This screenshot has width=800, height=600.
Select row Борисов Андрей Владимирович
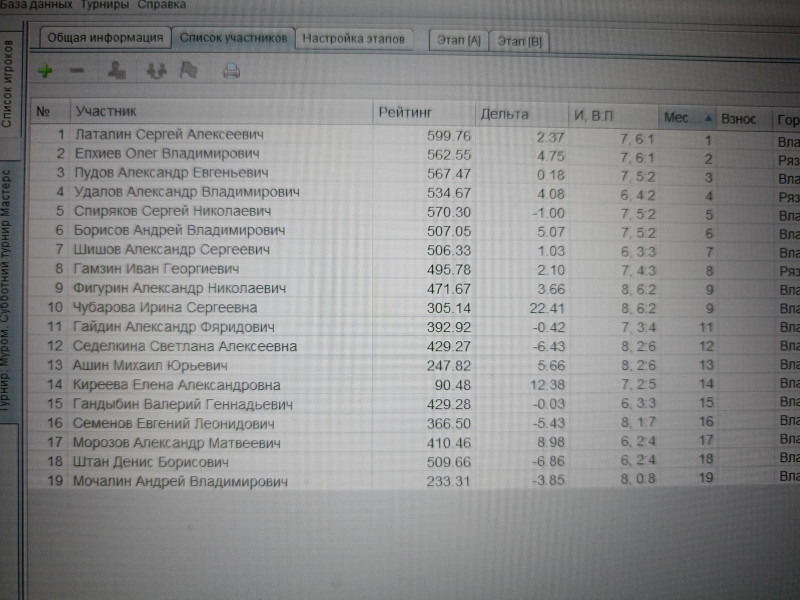click(x=414, y=231)
